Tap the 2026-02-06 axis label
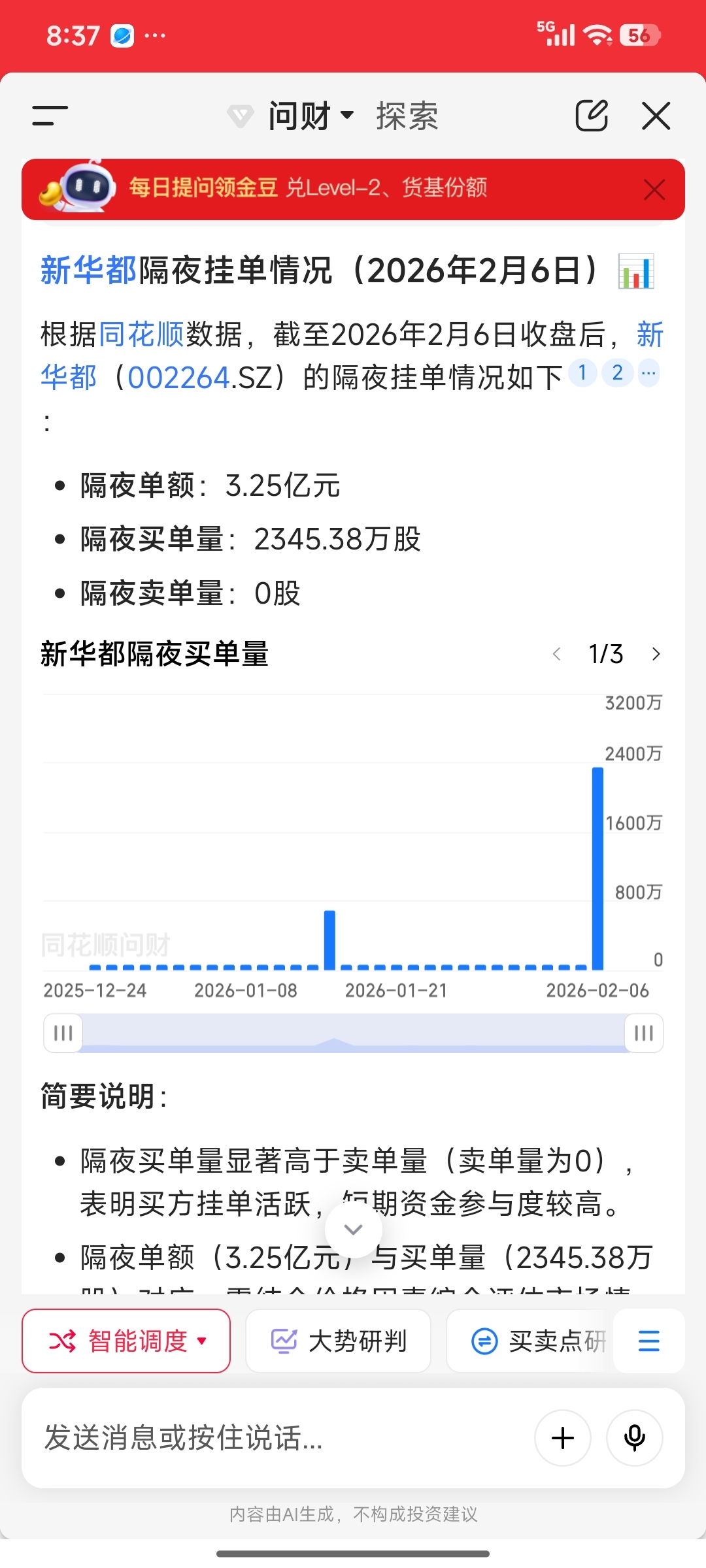The height and width of the screenshot is (1568, 706). point(597,990)
